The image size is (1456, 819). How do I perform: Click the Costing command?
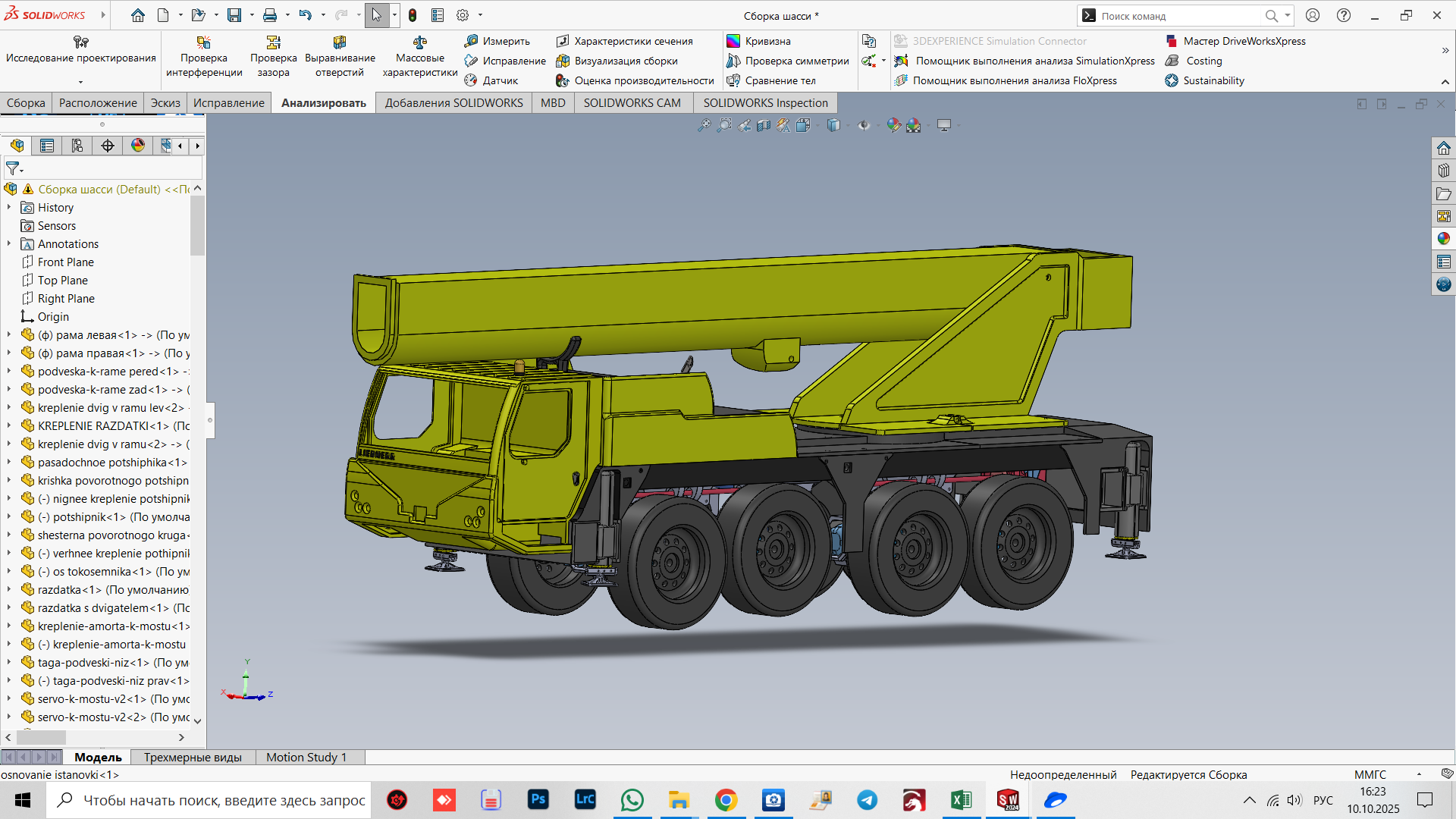pyautogui.click(x=1203, y=61)
